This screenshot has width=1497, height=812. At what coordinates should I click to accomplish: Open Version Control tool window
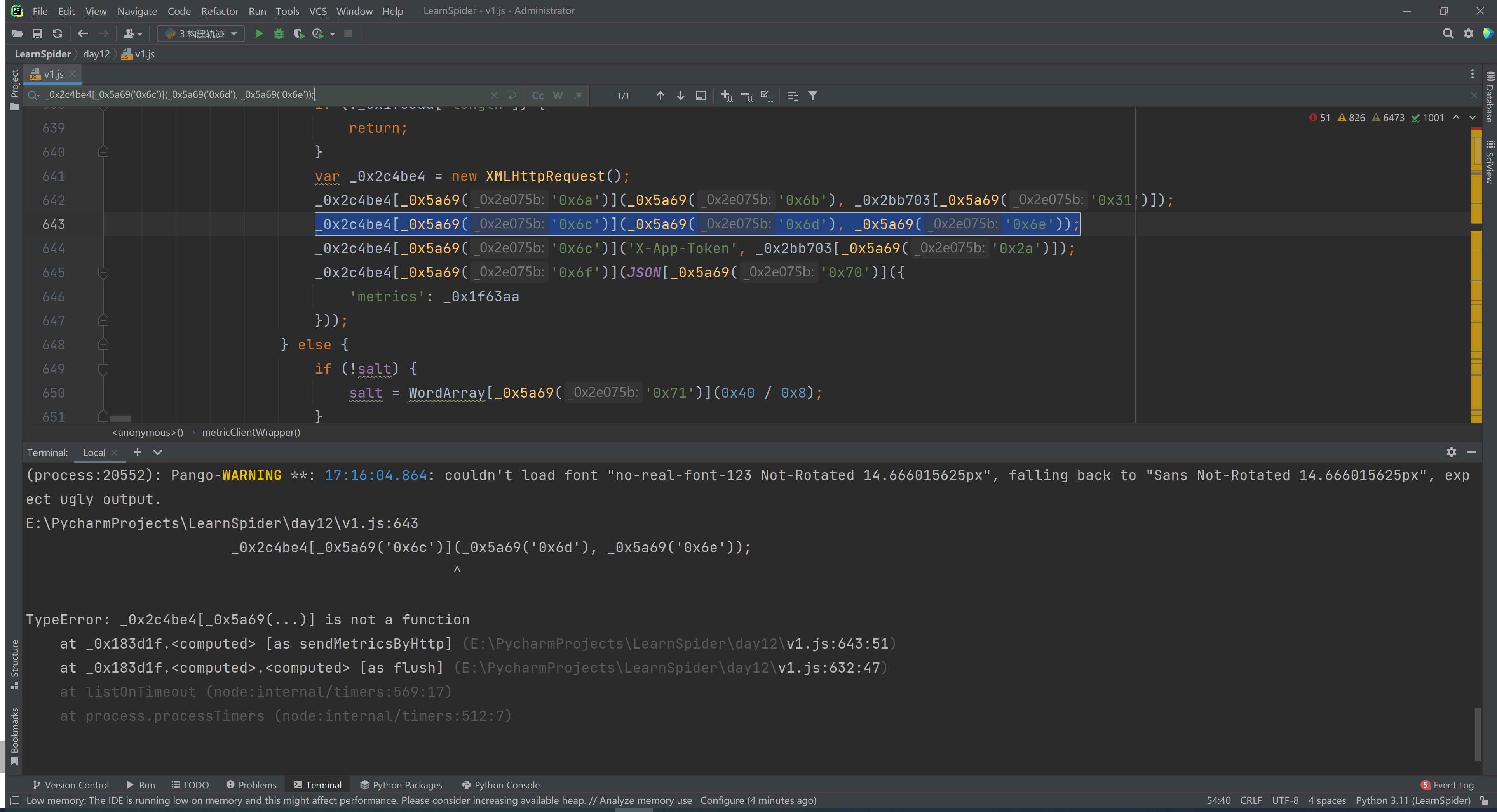click(x=71, y=785)
